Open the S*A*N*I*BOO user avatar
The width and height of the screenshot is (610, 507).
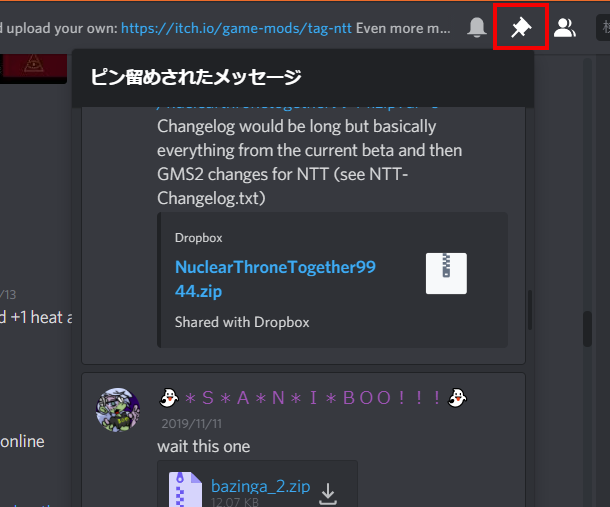click(118, 409)
